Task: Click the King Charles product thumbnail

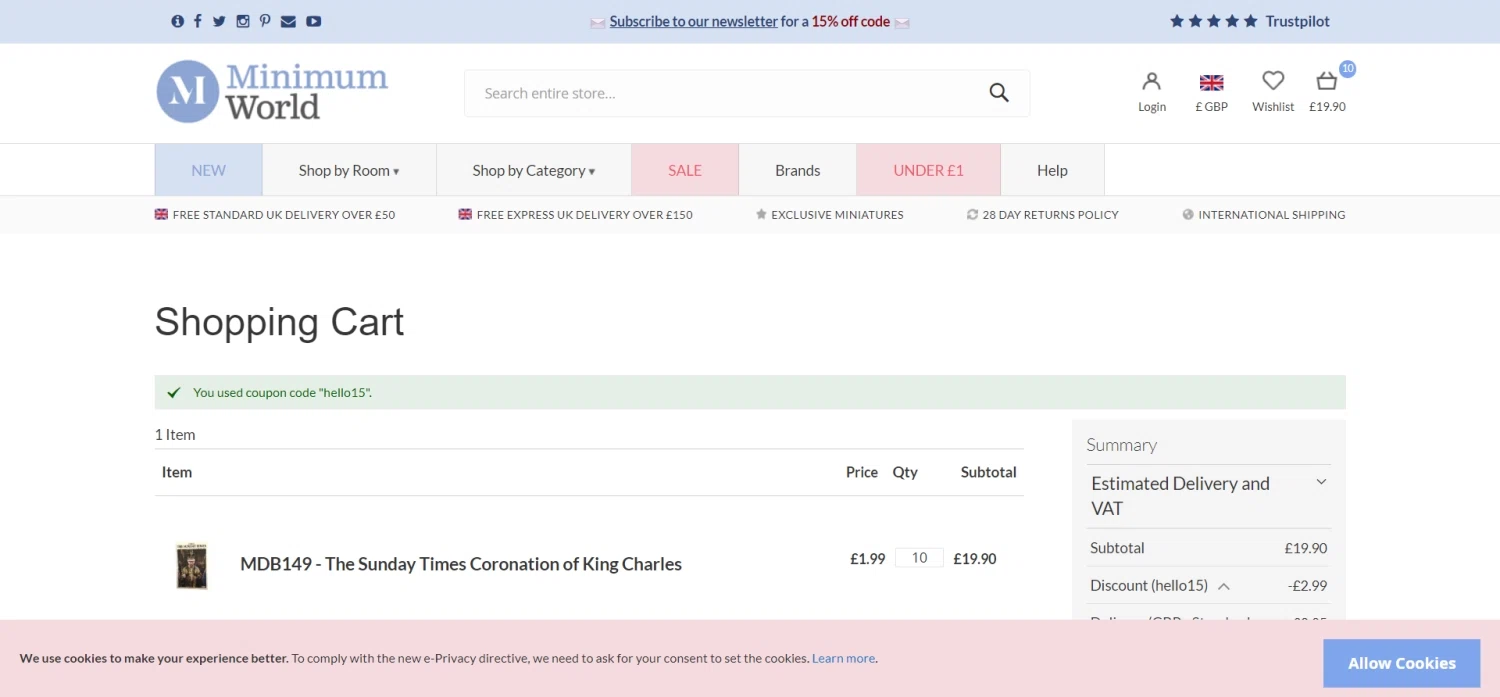Action: [x=192, y=565]
